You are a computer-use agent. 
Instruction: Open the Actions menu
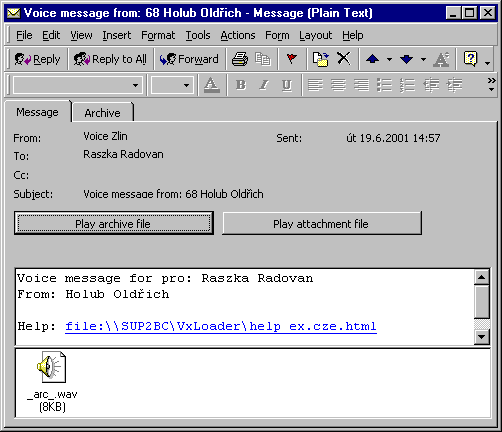pos(238,35)
